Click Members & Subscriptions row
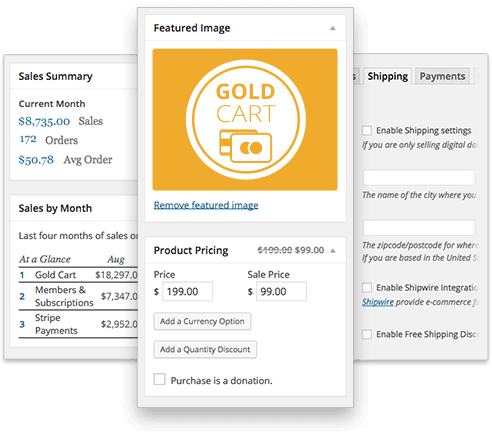This screenshot has width=492, height=435. (x=78, y=296)
